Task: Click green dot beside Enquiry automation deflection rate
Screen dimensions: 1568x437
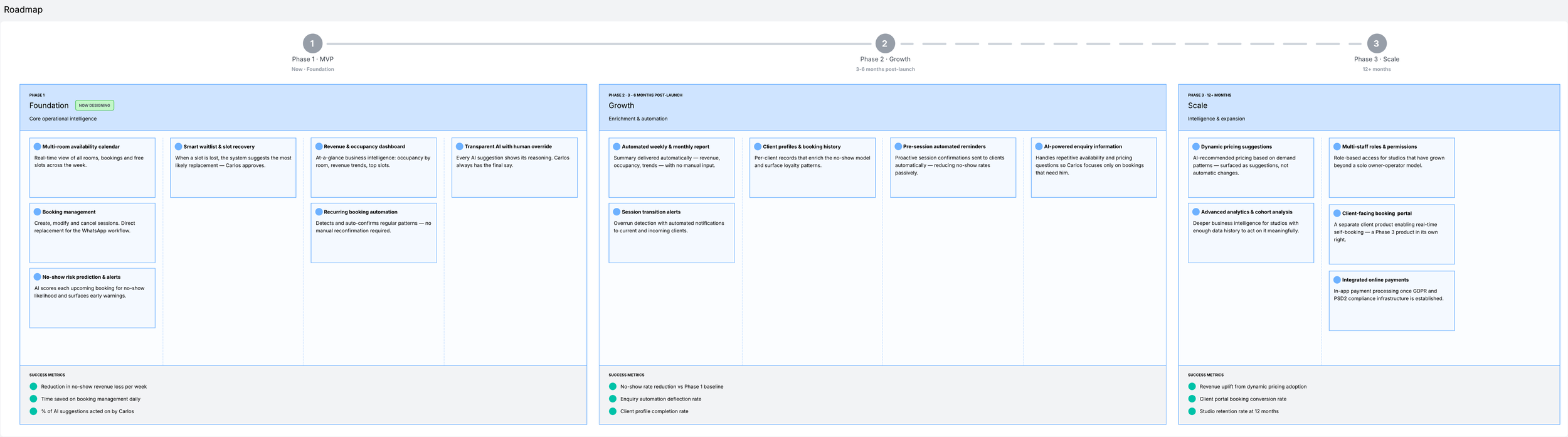Action: pyautogui.click(x=613, y=399)
